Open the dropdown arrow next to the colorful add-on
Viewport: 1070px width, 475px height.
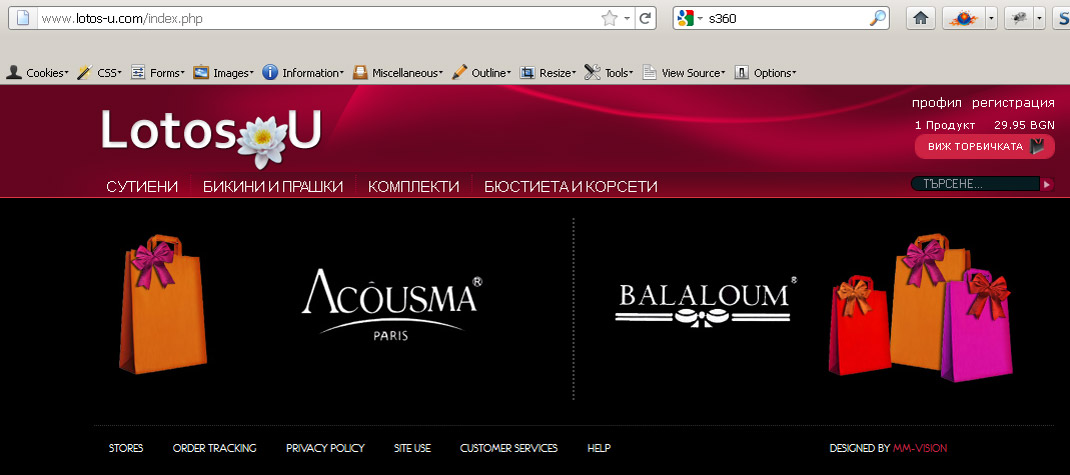991,18
